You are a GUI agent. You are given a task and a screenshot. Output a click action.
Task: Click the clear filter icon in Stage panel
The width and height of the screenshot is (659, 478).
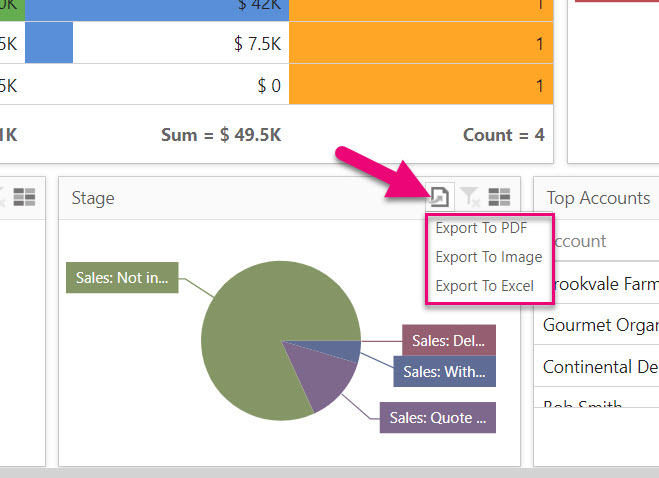click(x=469, y=197)
